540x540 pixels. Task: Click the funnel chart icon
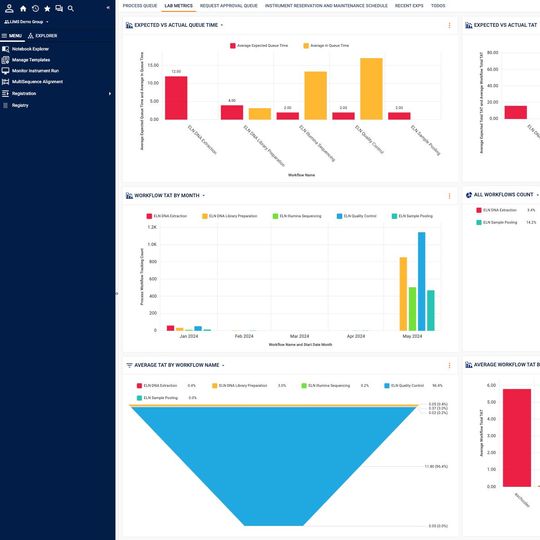click(x=129, y=365)
